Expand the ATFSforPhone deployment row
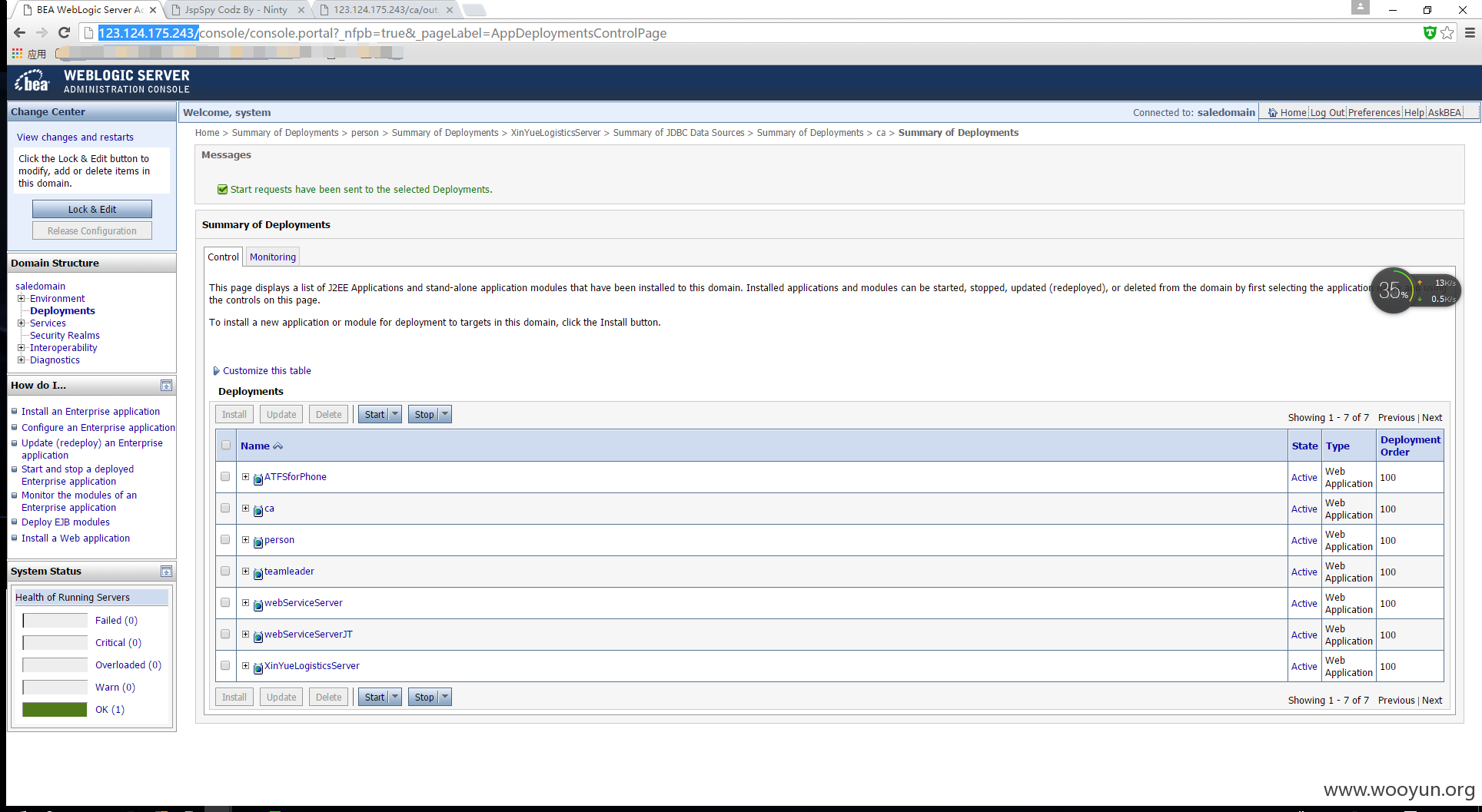1482x812 pixels. [x=245, y=476]
